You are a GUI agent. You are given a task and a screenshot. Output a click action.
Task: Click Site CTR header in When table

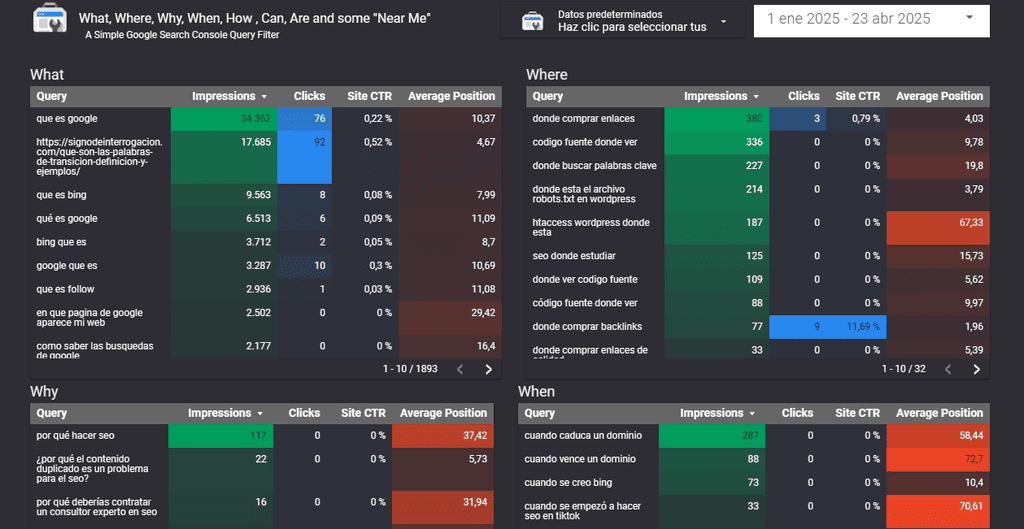tap(858, 413)
